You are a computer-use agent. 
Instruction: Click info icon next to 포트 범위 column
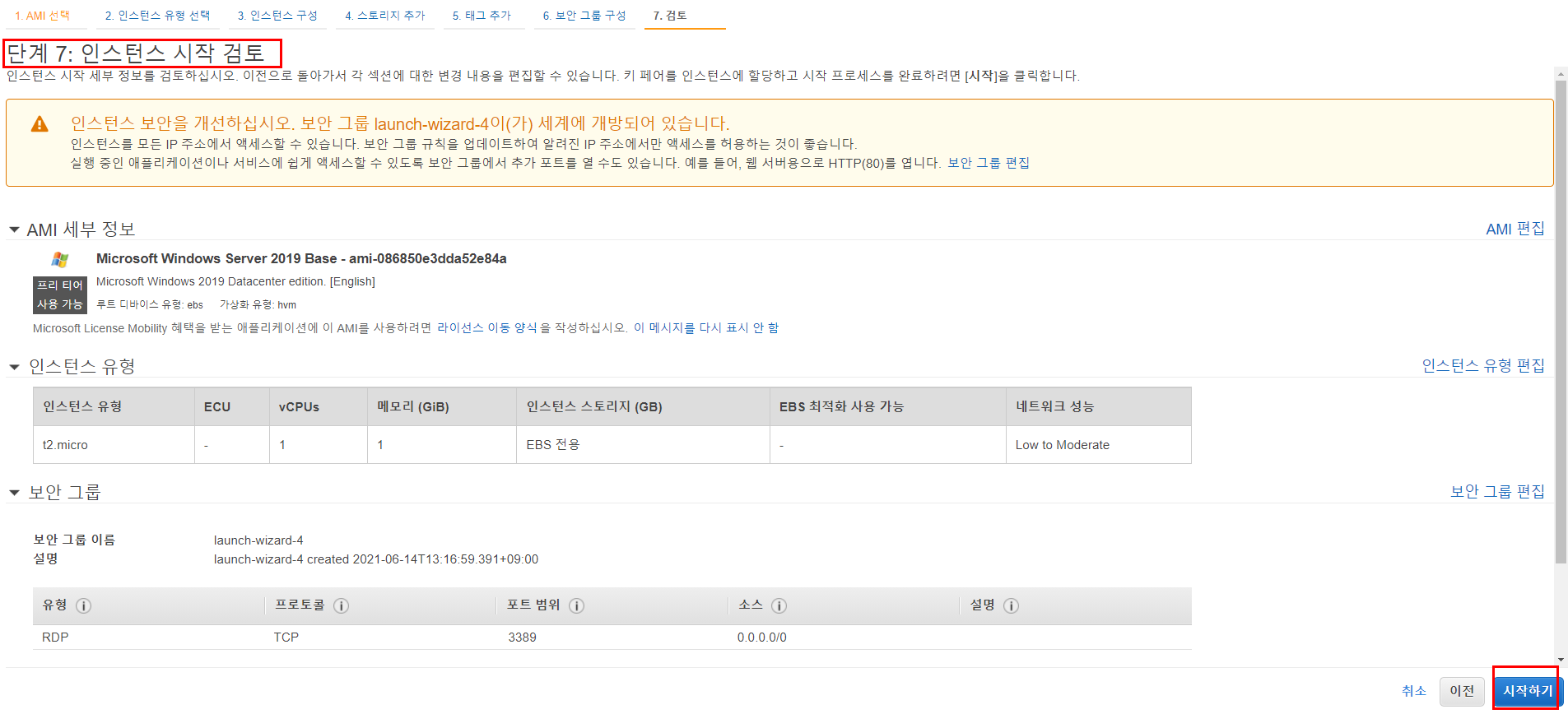tap(577, 605)
